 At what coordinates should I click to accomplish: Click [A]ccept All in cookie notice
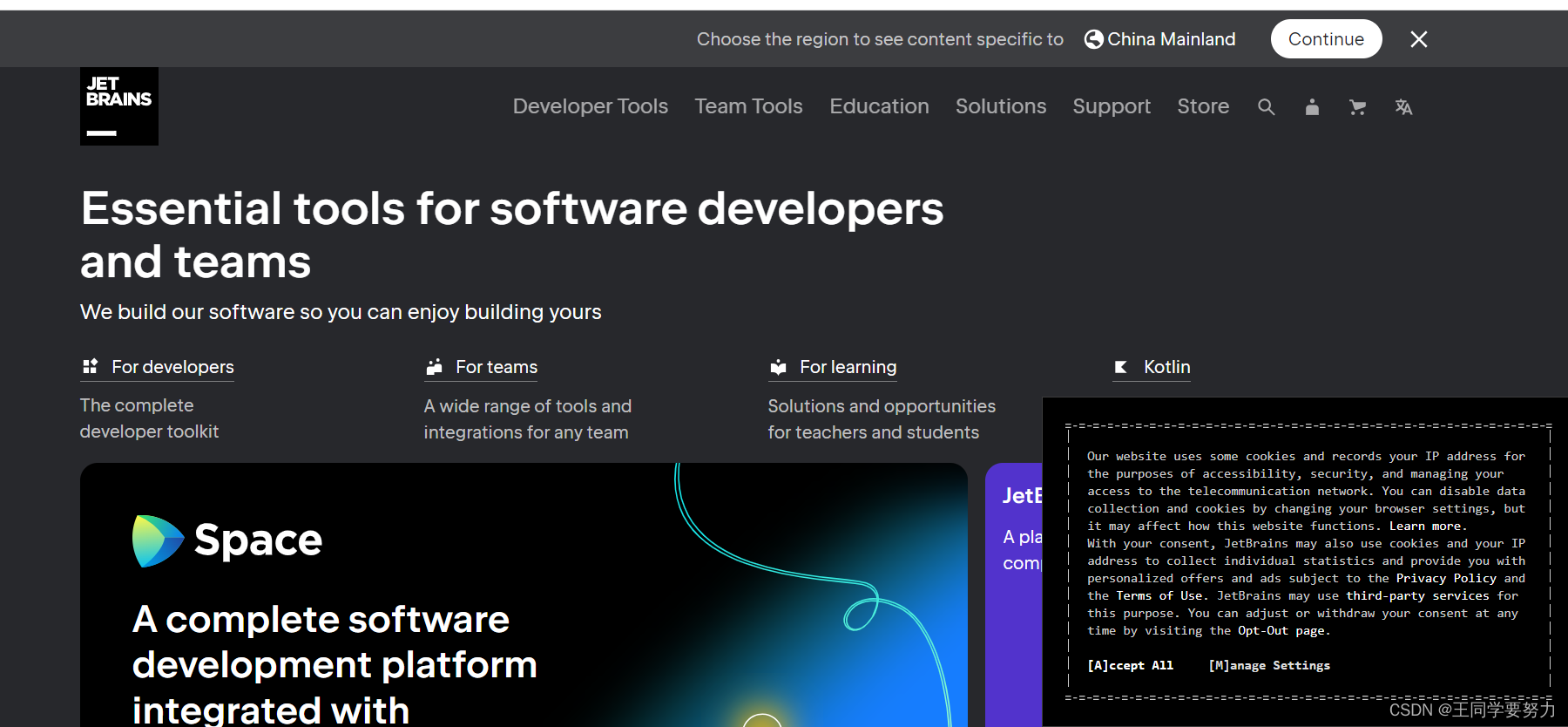tap(1130, 665)
